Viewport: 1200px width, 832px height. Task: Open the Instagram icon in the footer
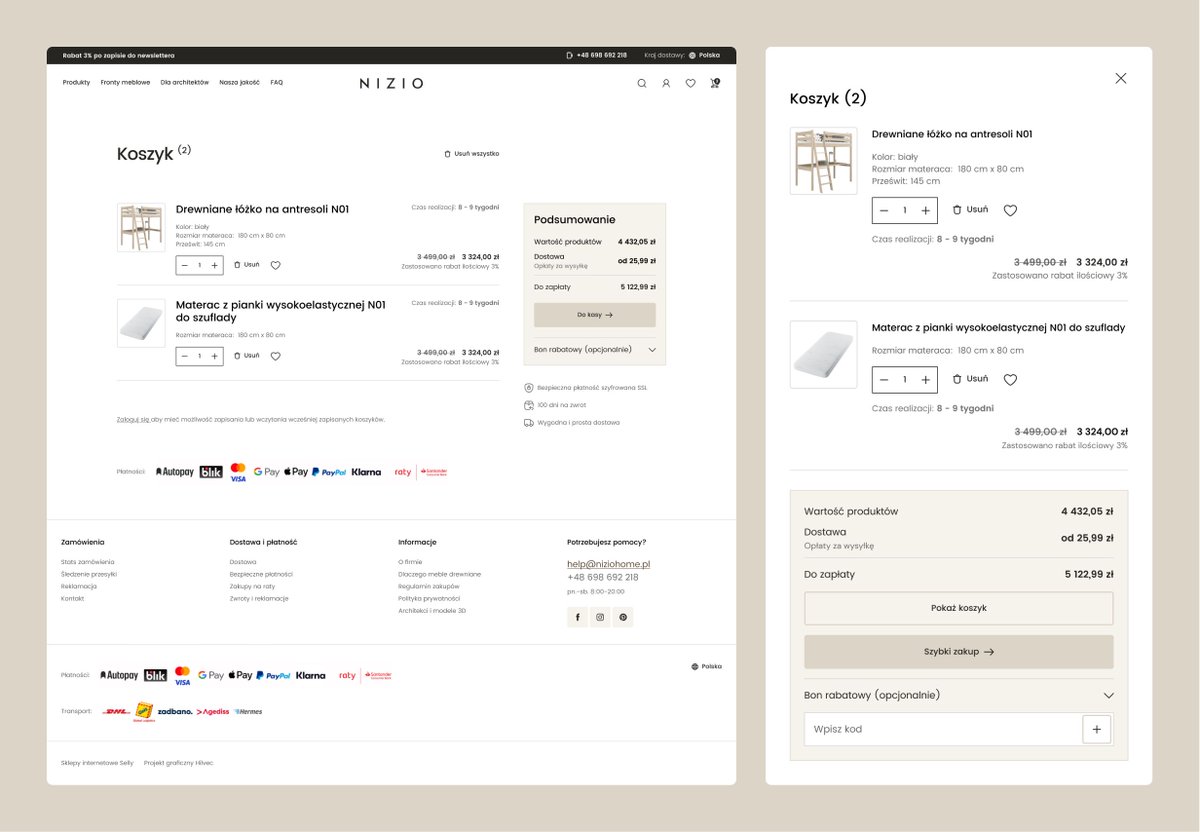tap(600, 617)
